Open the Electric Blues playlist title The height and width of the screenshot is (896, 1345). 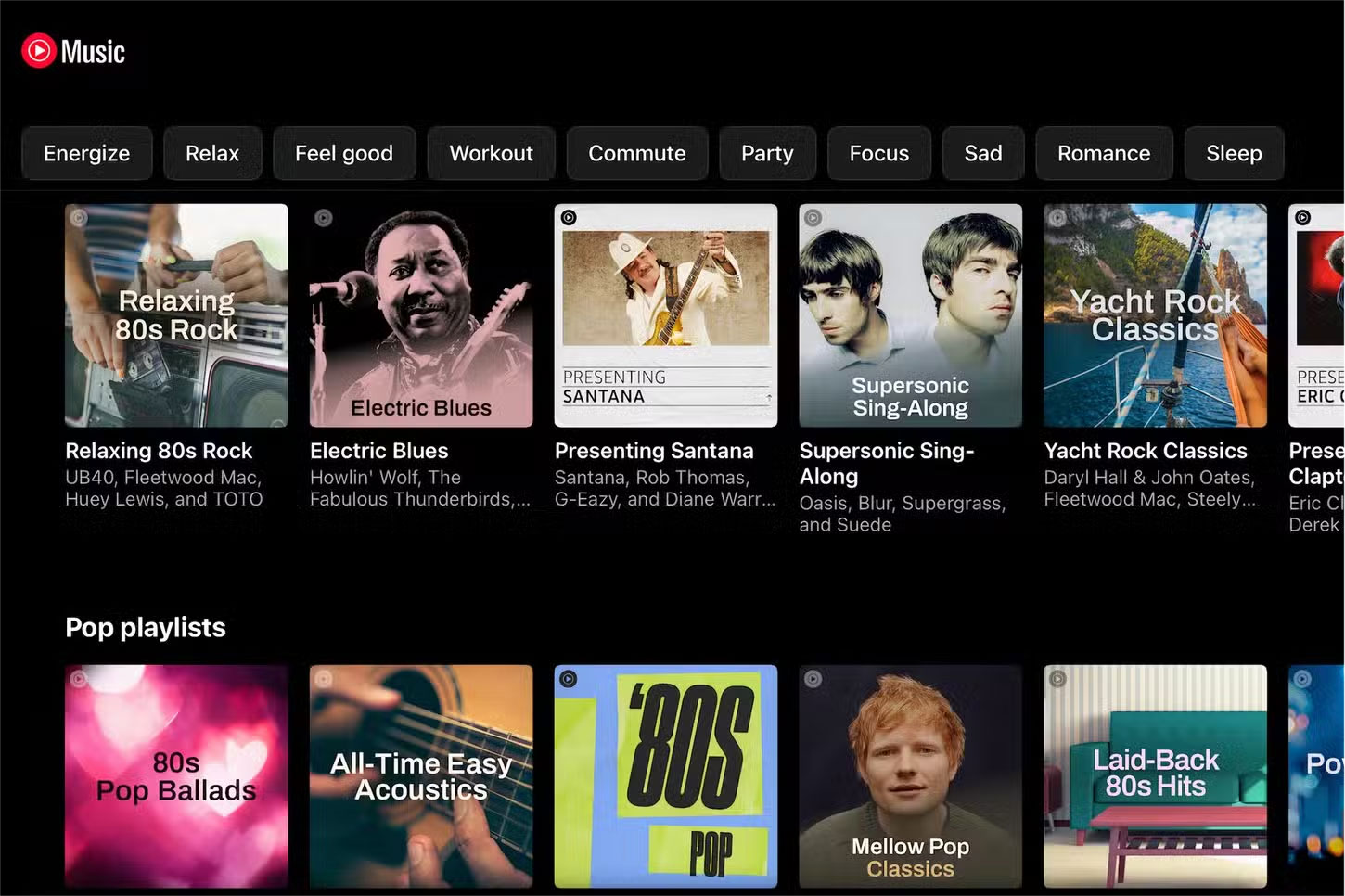[x=378, y=451]
